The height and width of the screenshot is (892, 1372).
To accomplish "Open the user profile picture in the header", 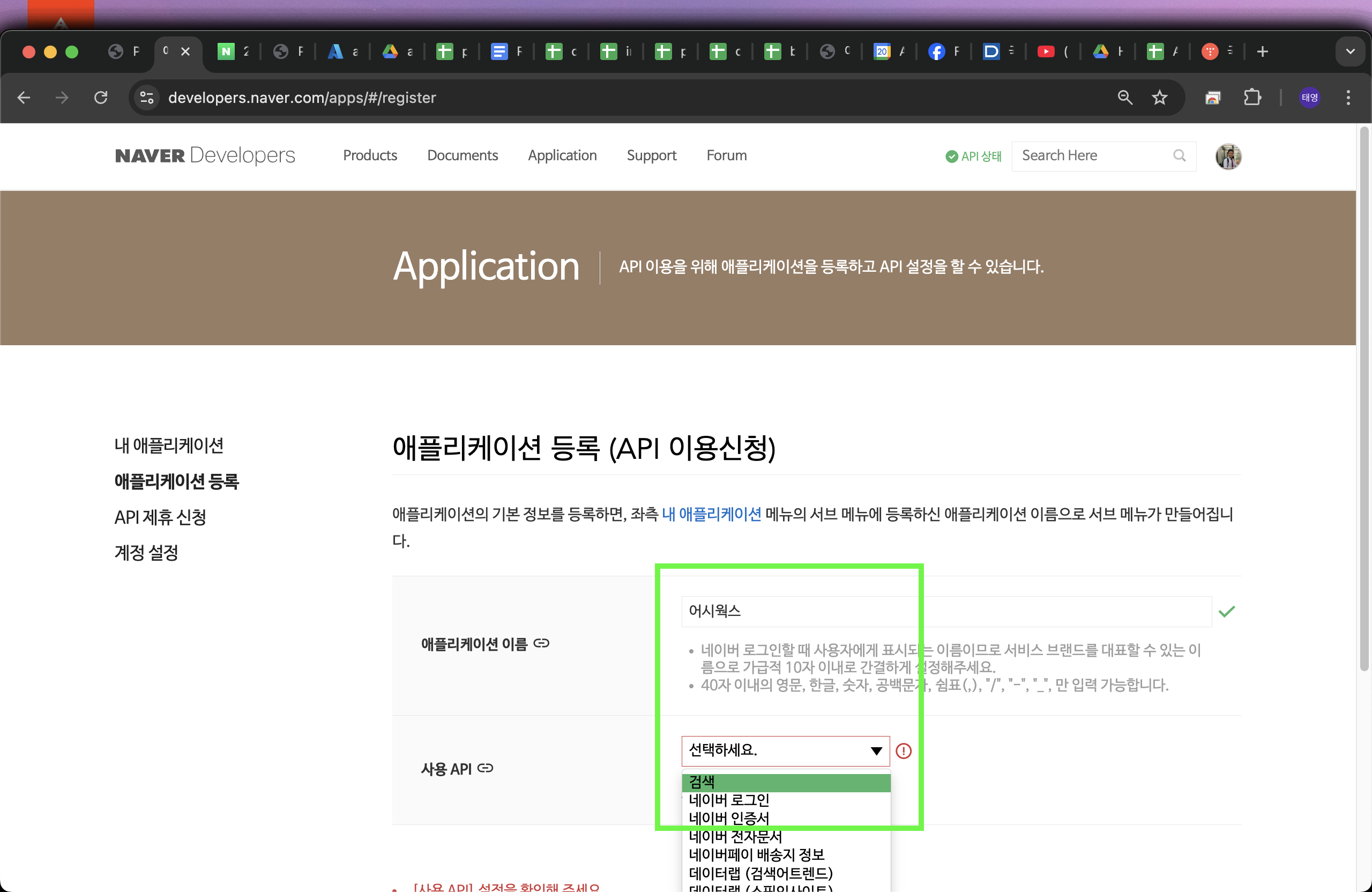I will pyautogui.click(x=1228, y=156).
